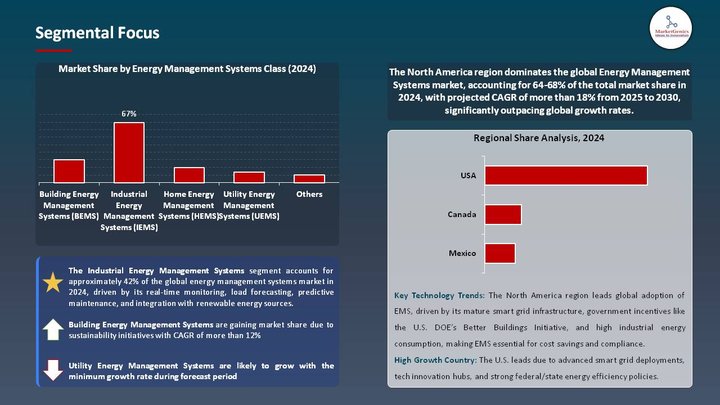Click the Canada bar in regional chart
The image size is (720, 405).
point(502,214)
